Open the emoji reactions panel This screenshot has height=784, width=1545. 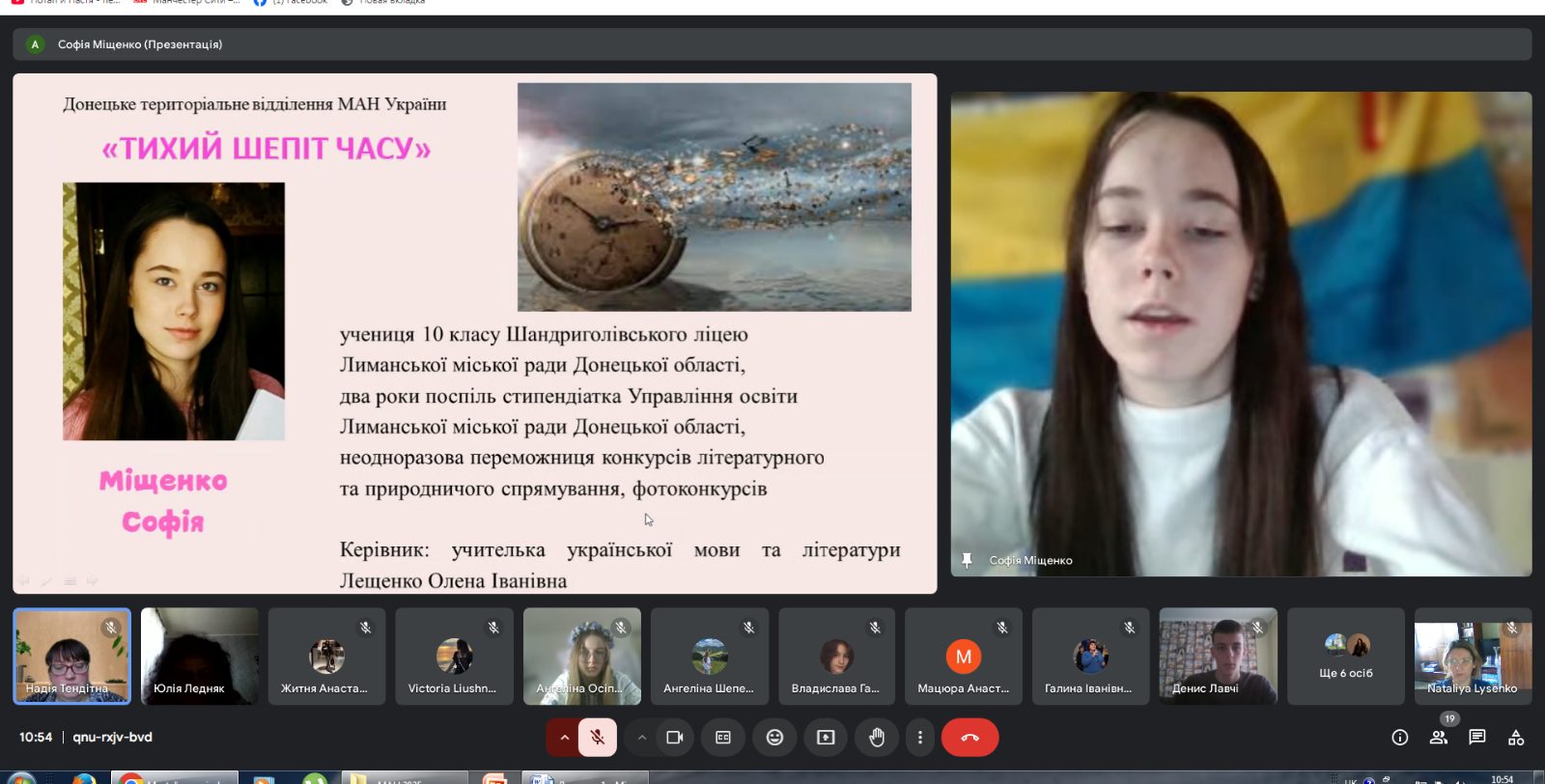coord(774,738)
